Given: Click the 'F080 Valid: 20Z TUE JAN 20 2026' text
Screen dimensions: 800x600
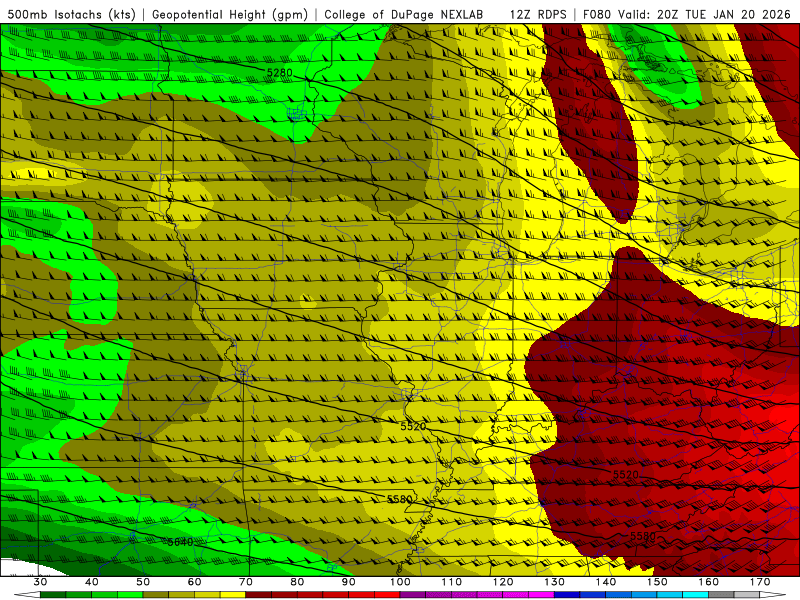Looking at the screenshot, I should click(686, 14).
